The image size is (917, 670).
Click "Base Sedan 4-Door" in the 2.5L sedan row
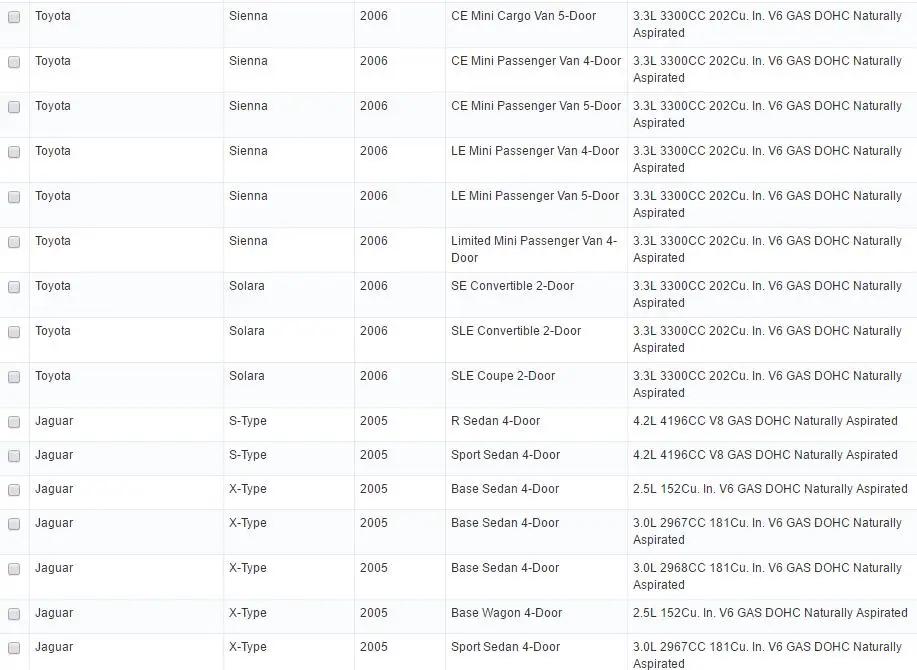505,489
